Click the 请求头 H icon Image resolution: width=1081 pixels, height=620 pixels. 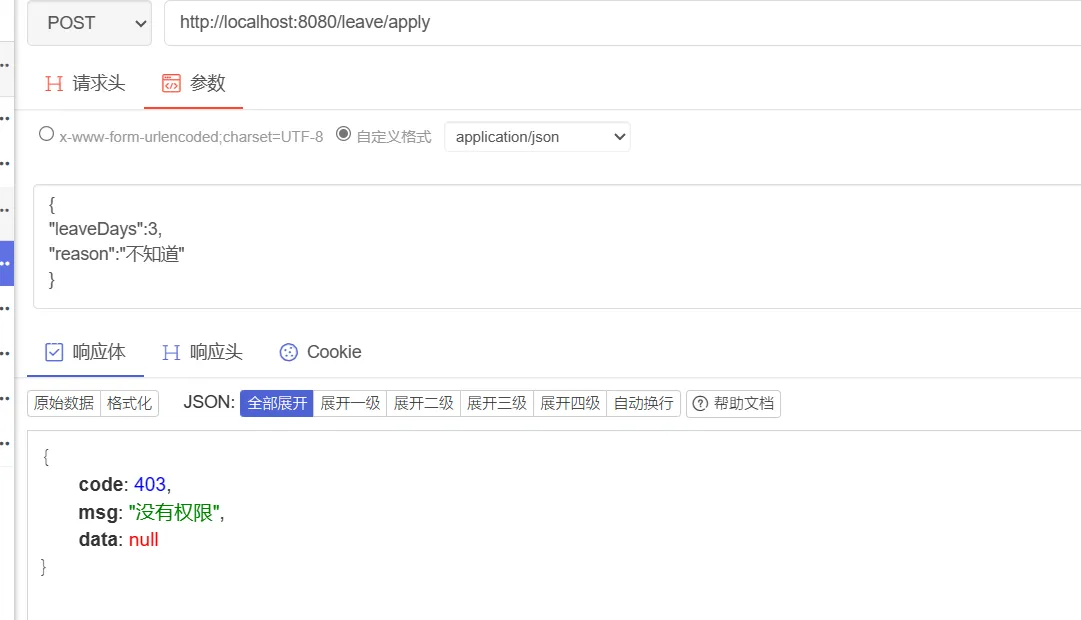click(x=54, y=84)
